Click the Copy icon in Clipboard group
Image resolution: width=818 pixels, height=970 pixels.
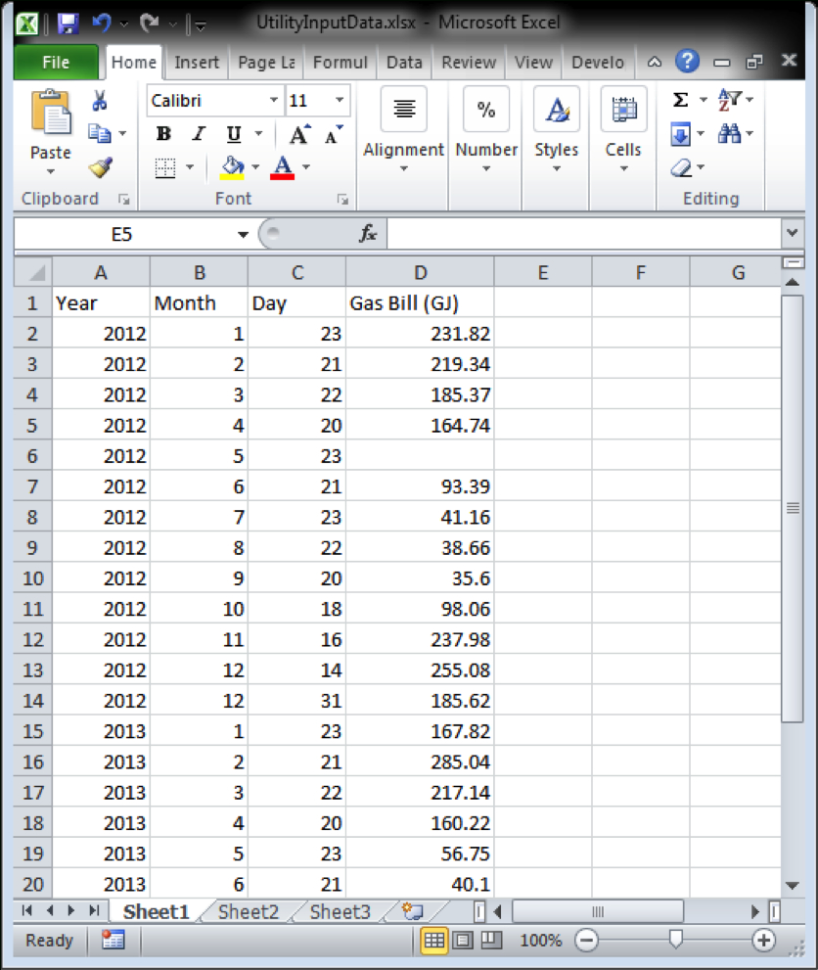(x=98, y=133)
